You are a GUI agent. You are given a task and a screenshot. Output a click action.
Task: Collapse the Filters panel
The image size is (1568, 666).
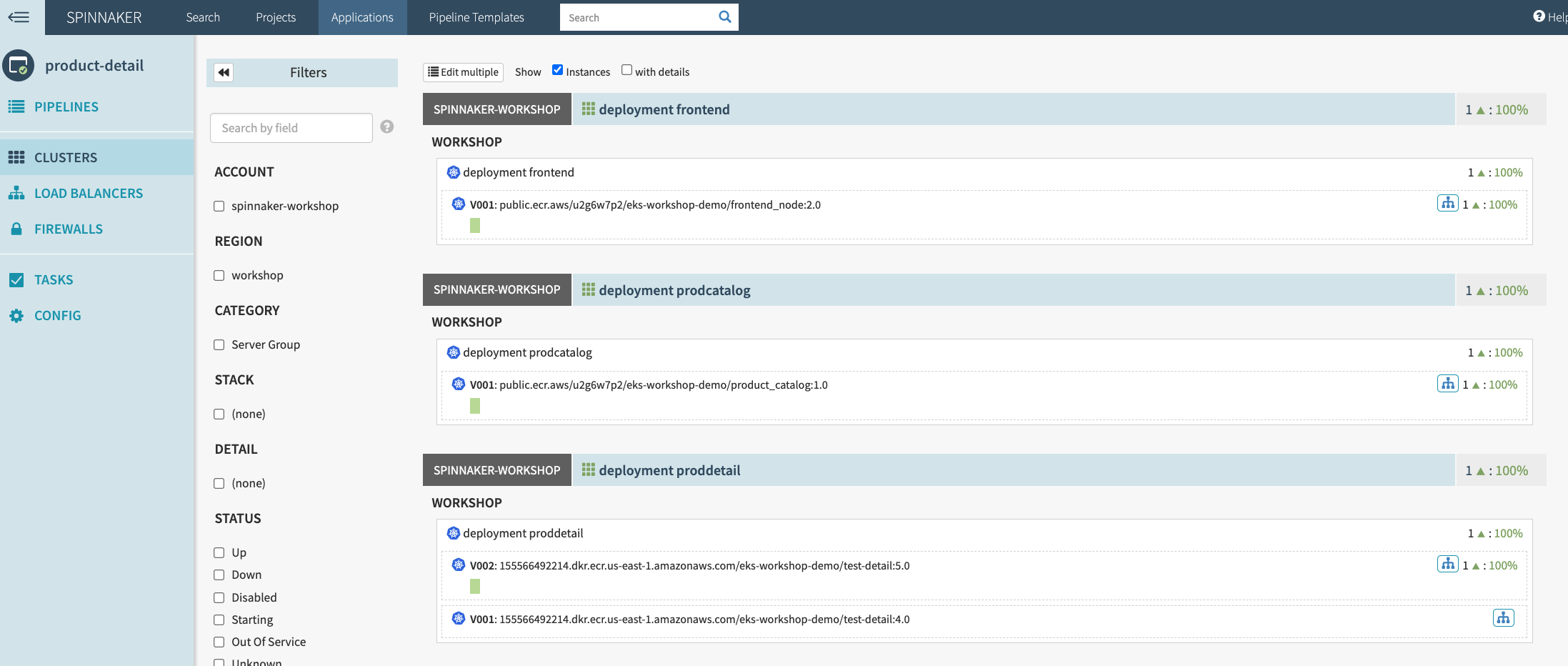click(224, 72)
